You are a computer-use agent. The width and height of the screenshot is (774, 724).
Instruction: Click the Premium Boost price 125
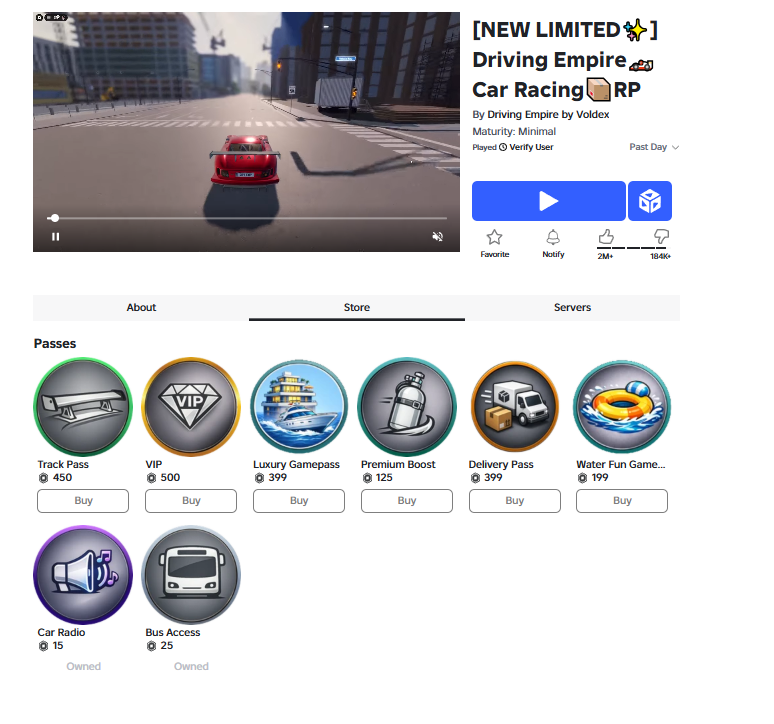384,477
